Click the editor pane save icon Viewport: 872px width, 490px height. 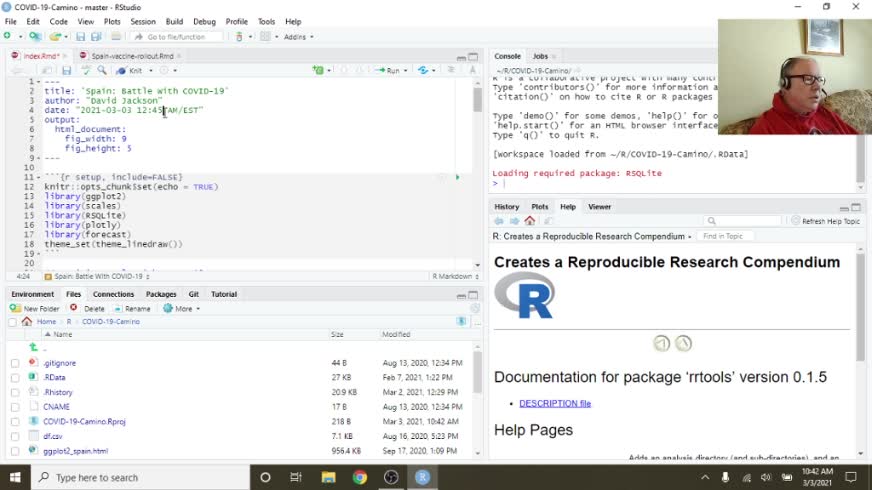tap(67, 71)
